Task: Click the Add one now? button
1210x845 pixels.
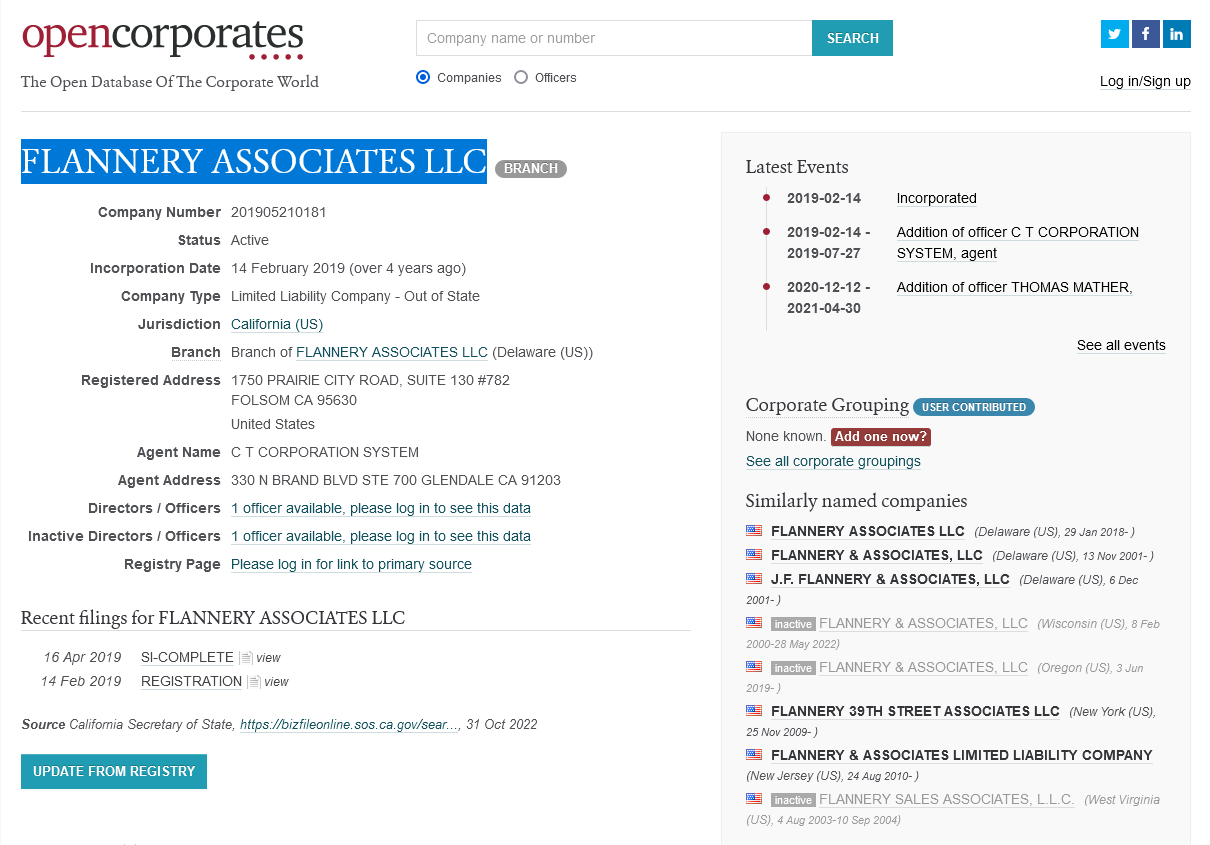Action: 881,436
